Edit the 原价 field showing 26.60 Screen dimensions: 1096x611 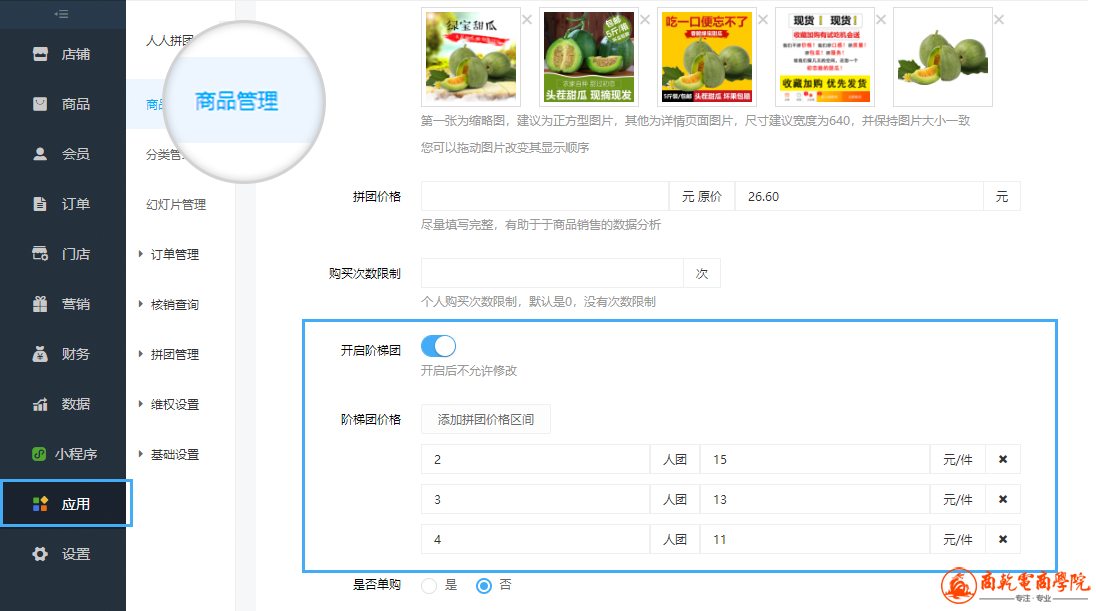(x=859, y=196)
